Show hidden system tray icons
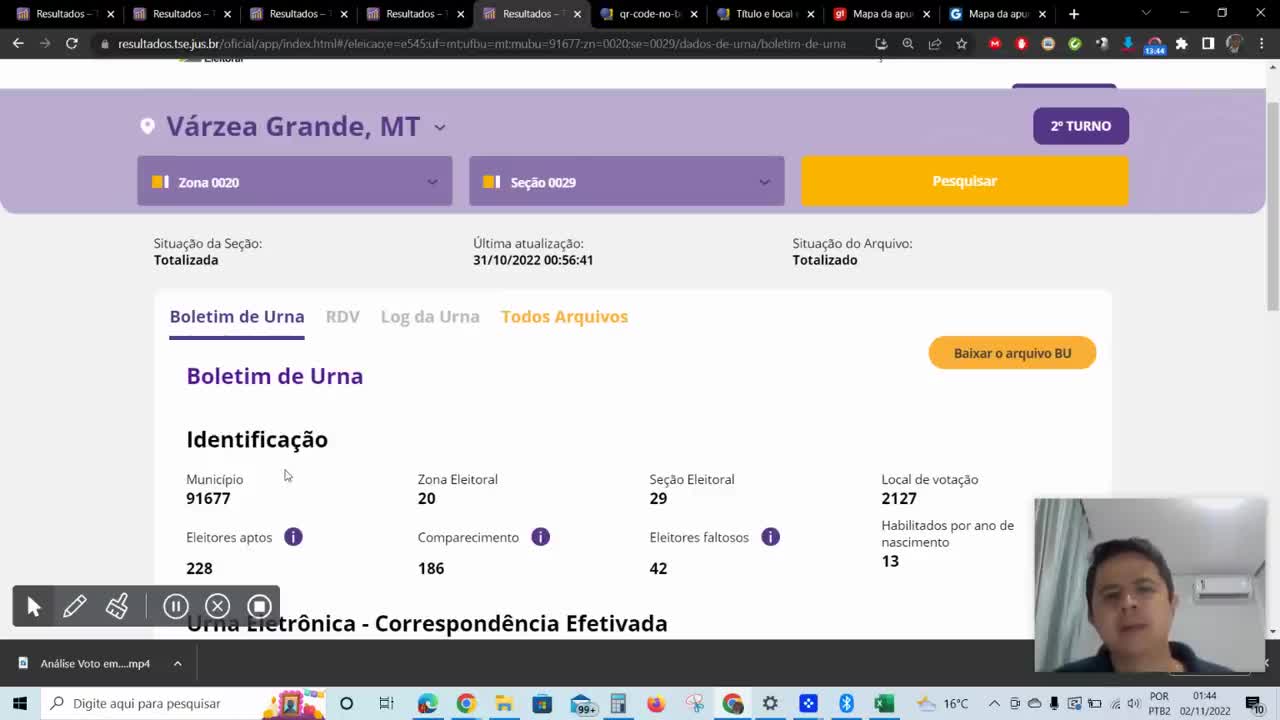This screenshot has height=720, width=1280. tap(996, 703)
